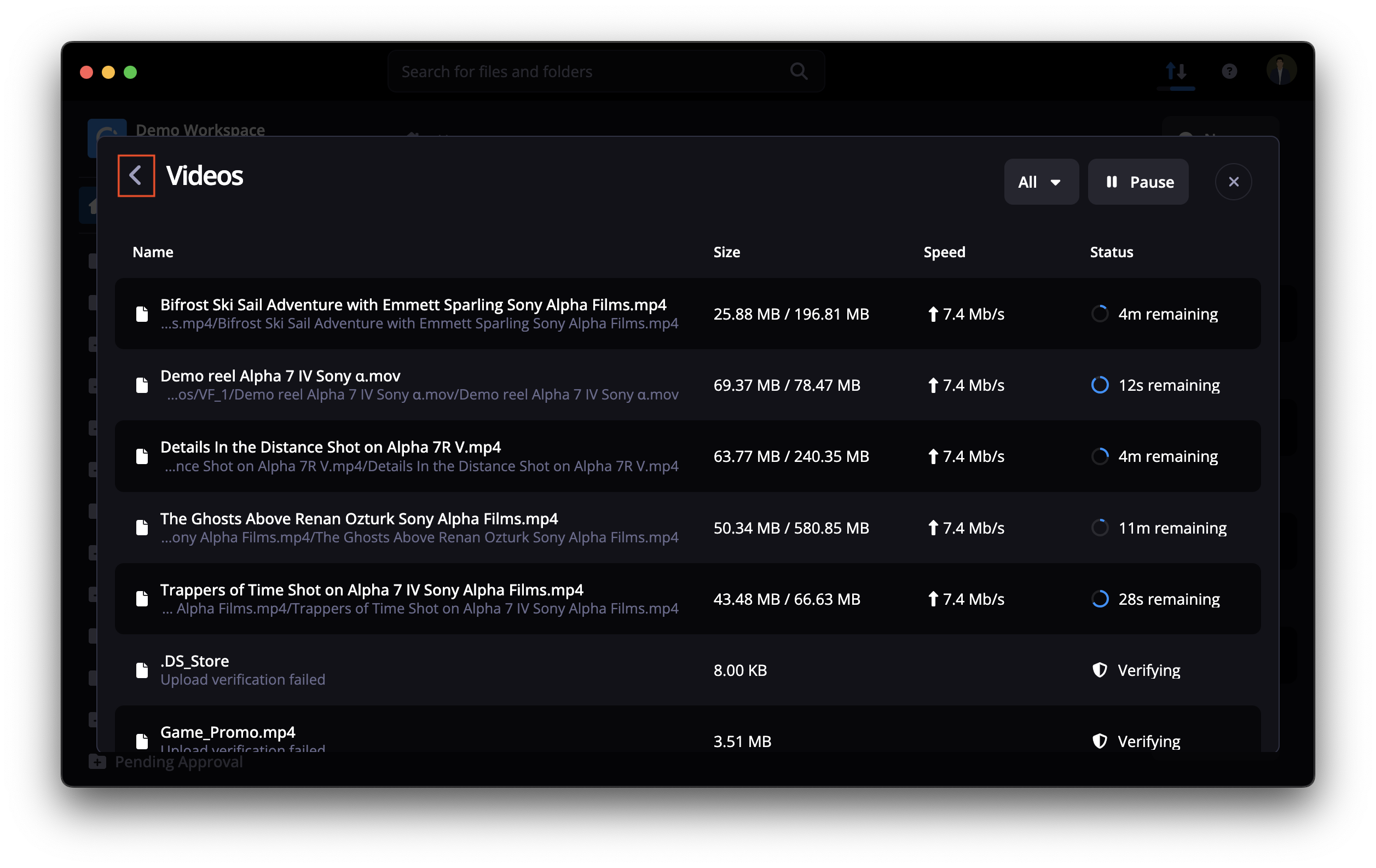Click the Verifying shield icon for .DS_Store

click(1100, 670)
